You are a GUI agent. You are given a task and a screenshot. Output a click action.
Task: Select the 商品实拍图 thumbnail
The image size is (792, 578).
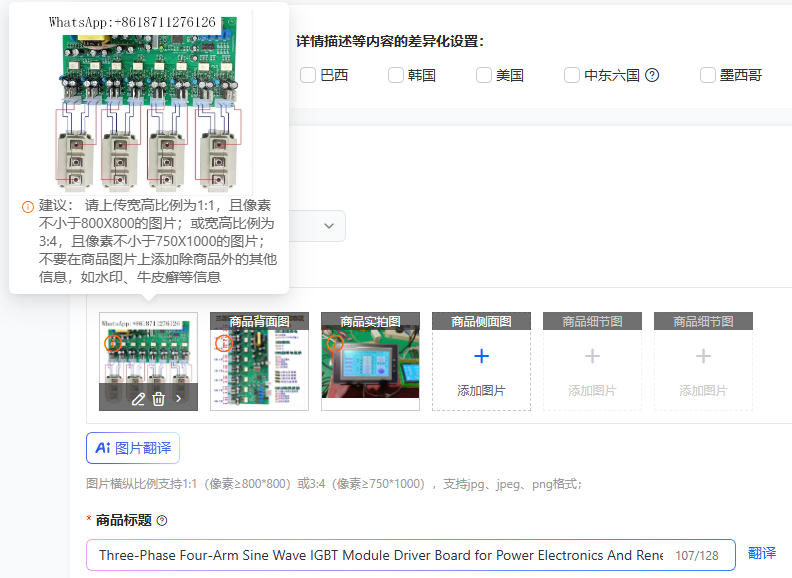tap(370, 361)
